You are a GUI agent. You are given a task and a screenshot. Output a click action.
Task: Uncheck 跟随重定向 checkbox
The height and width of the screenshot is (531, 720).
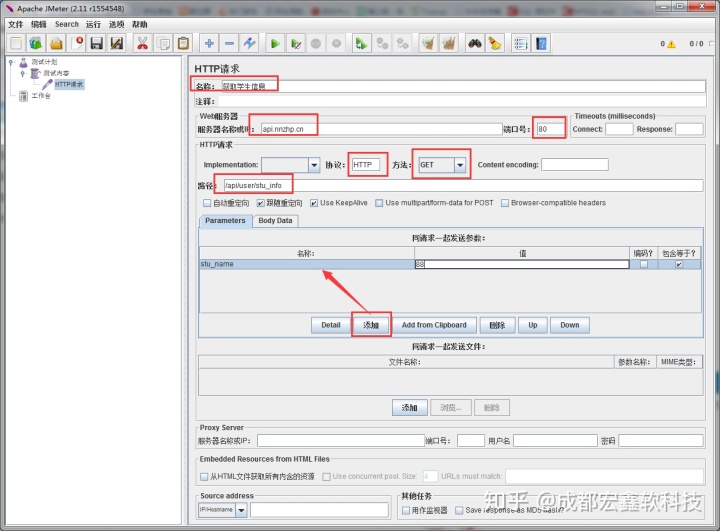(x=260, y=203)
